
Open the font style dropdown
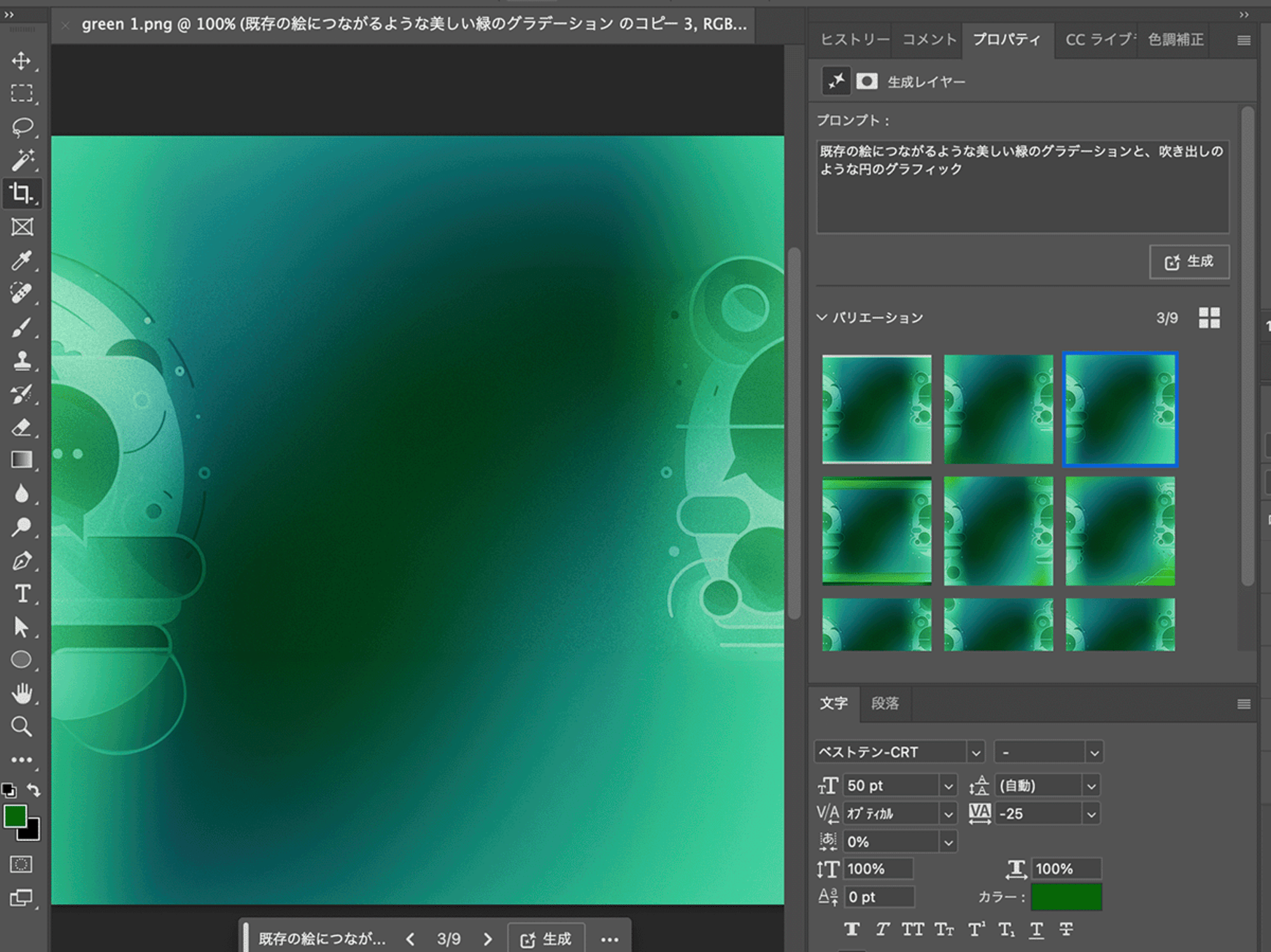[x=1094, y=752]
